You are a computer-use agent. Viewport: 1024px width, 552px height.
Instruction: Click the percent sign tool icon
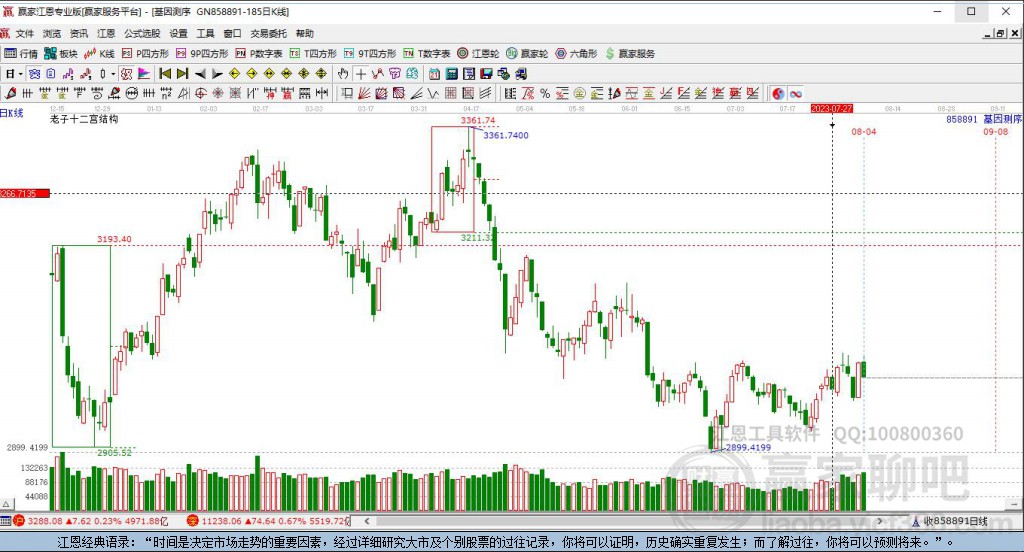coord(545,93)
